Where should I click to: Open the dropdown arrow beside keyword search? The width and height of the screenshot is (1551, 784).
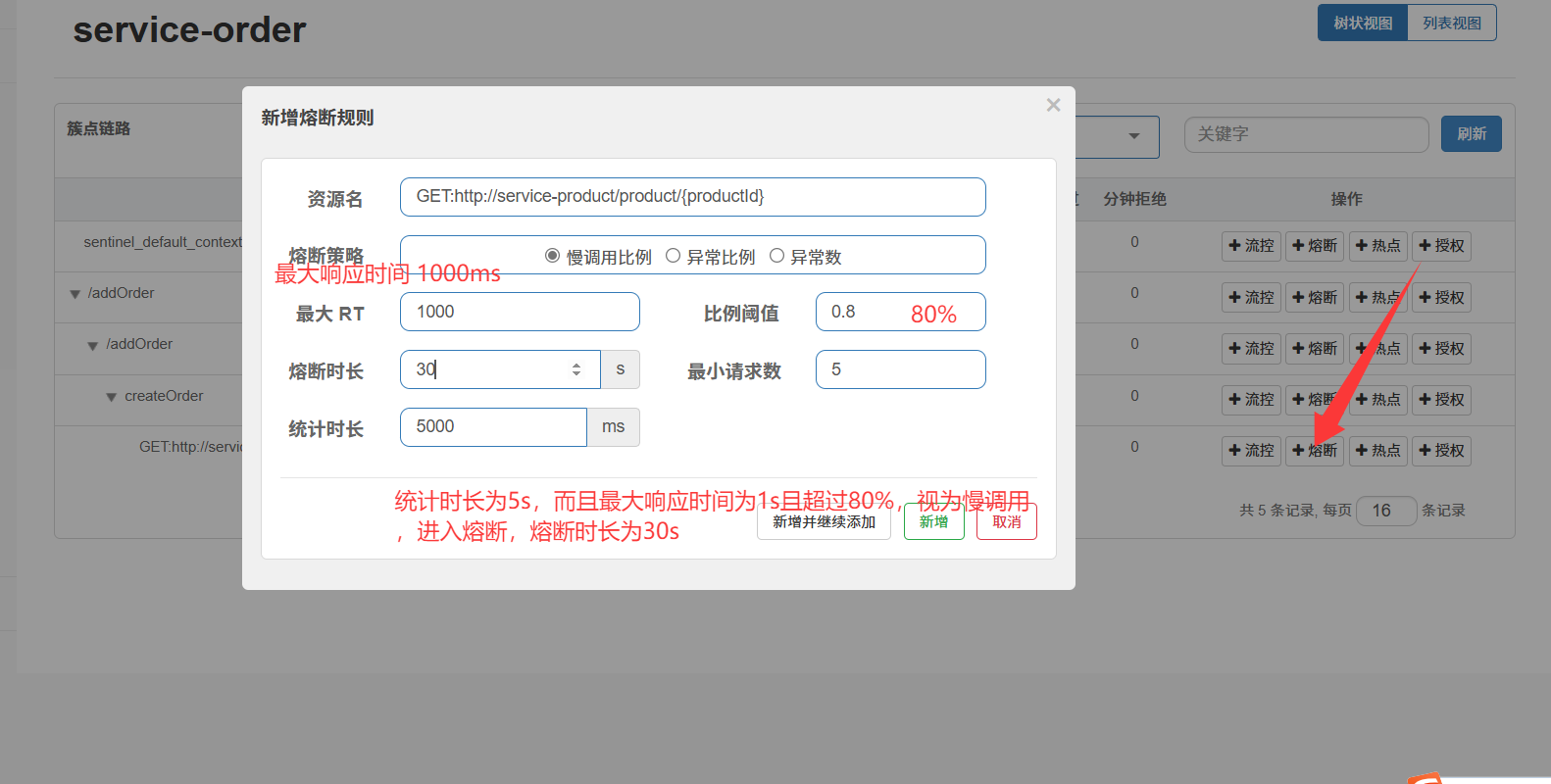[1133, 136]
